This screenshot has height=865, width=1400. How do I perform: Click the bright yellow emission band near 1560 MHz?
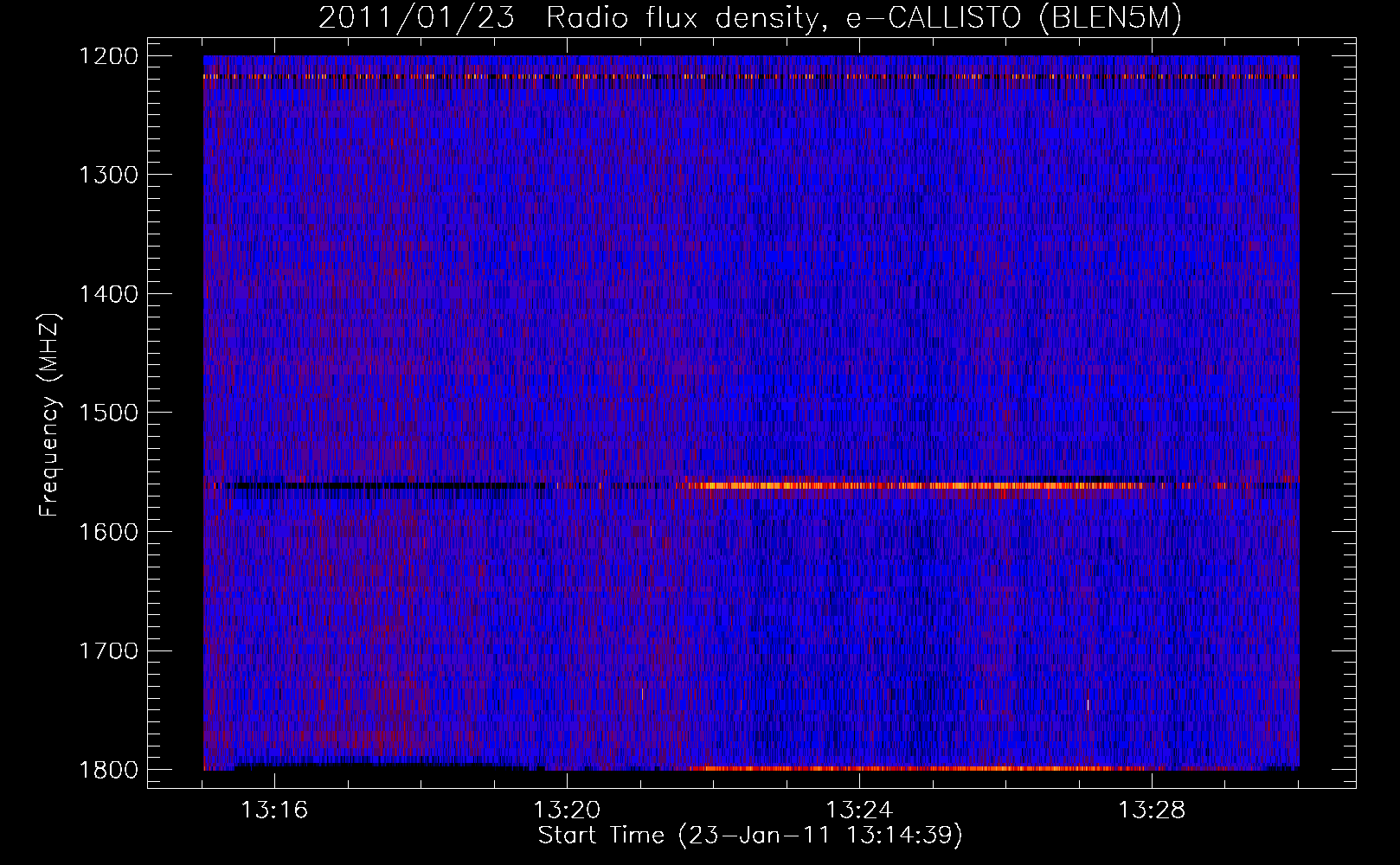point(909,485)
